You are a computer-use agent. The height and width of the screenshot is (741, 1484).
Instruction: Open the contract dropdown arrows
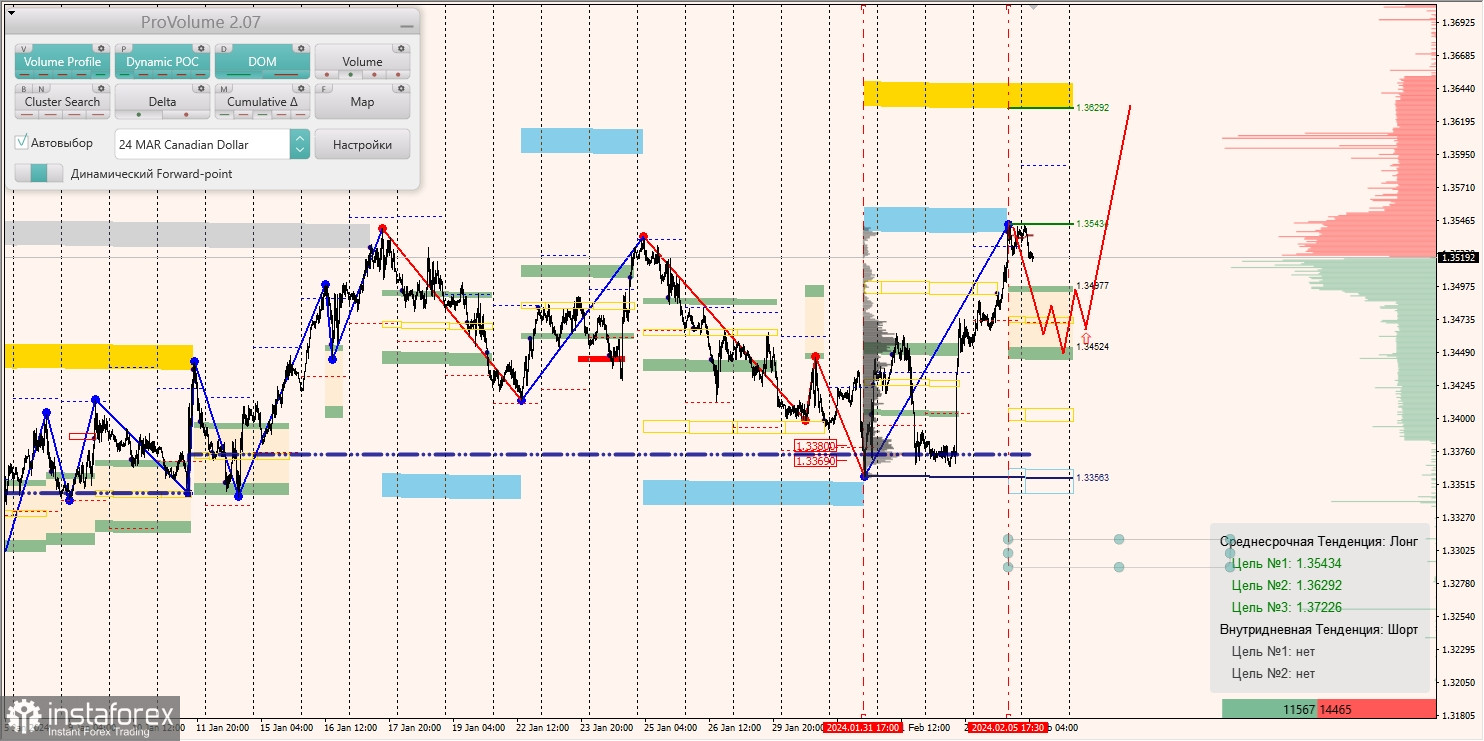tap(300, 144)
